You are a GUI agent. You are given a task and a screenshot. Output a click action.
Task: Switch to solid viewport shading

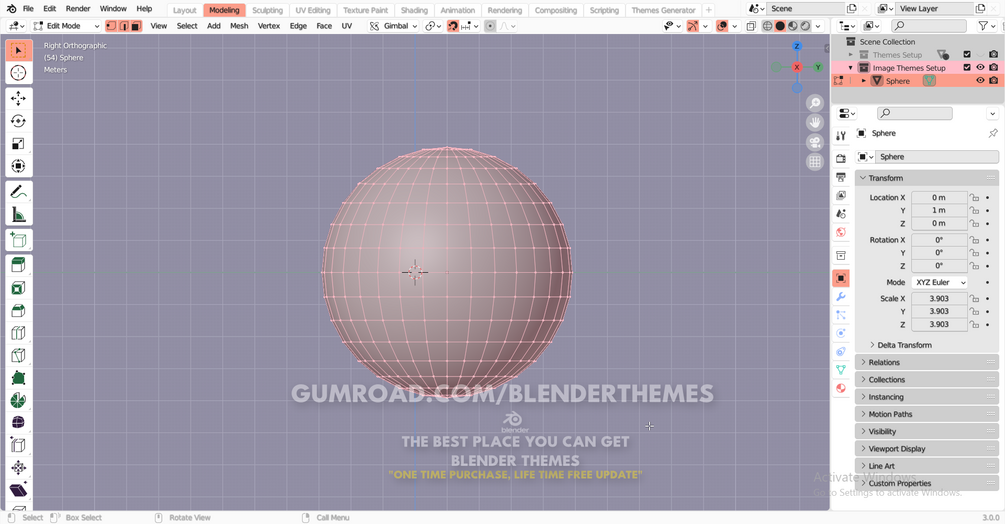tap(780, 26)
